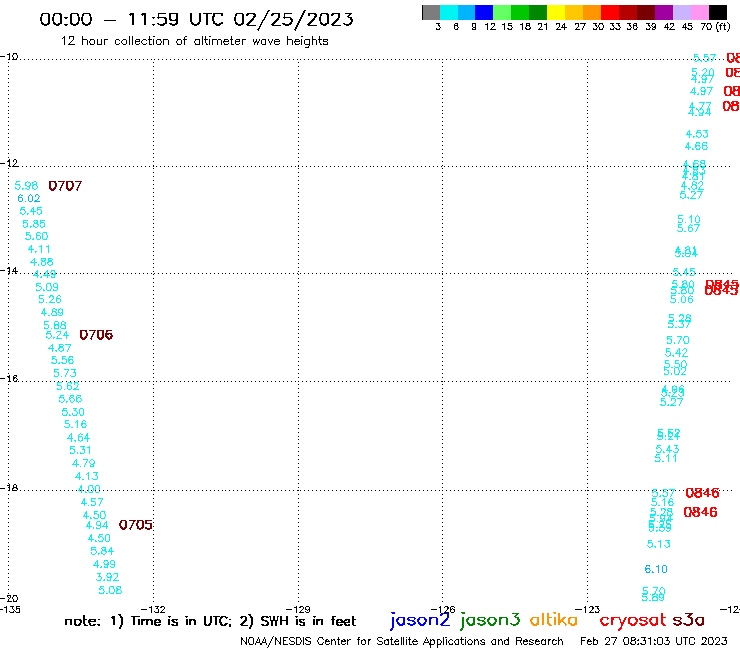
Task: Click the wave height value 4.66
Action: point(697,146)
